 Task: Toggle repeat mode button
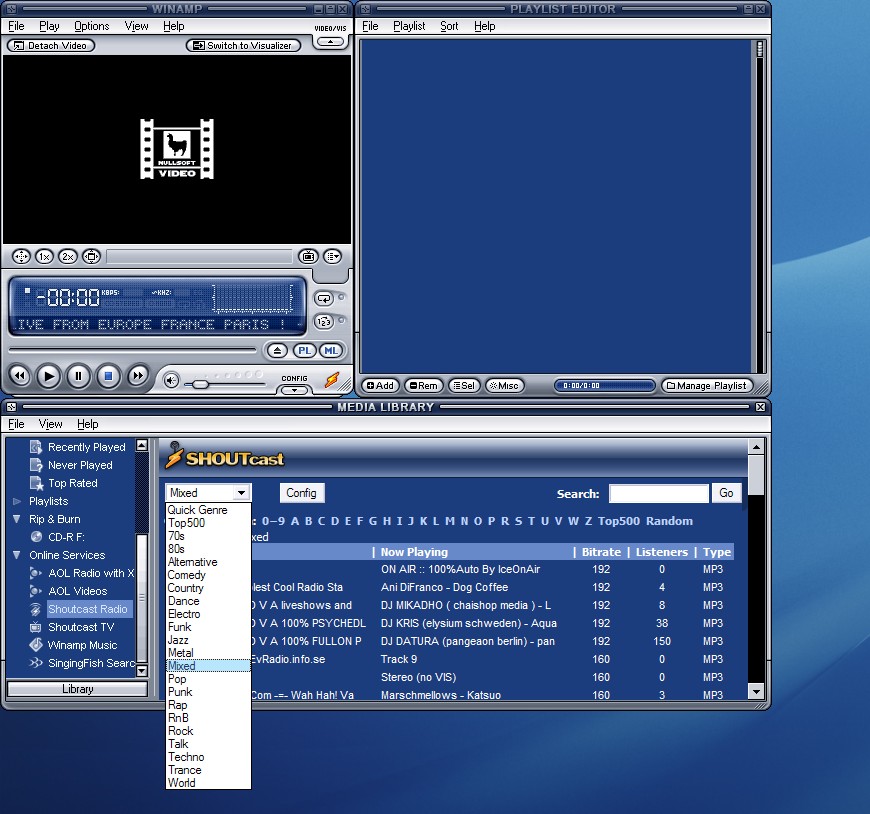click(323, 299)
